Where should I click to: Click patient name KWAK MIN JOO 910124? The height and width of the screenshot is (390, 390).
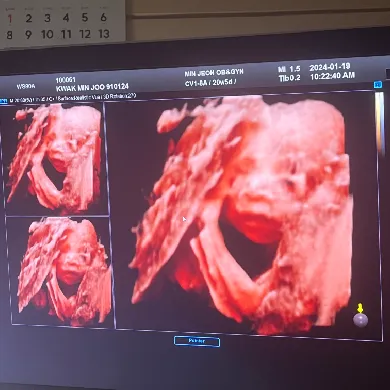click(x=92, y=88)
